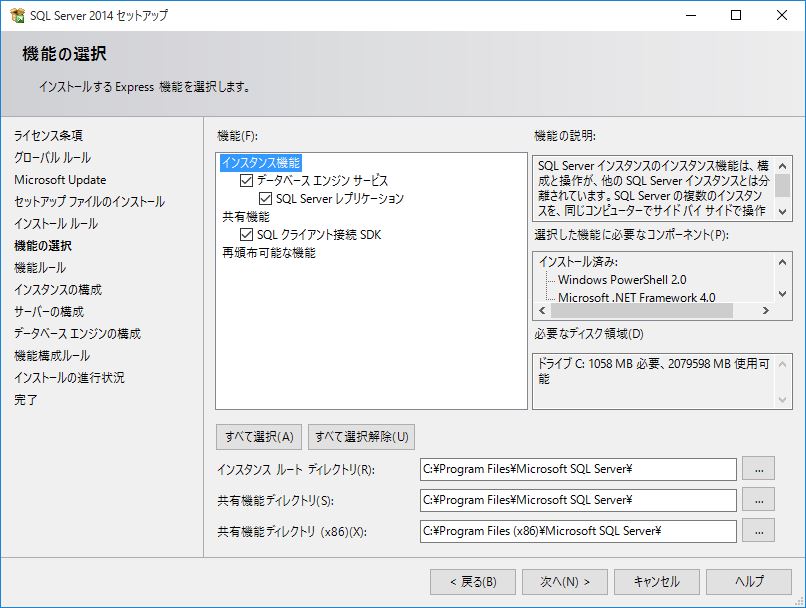806x608 pixels.
Task: Toggle SQL クライアント接続 SDK checkbox
Action: click(247, 235)
